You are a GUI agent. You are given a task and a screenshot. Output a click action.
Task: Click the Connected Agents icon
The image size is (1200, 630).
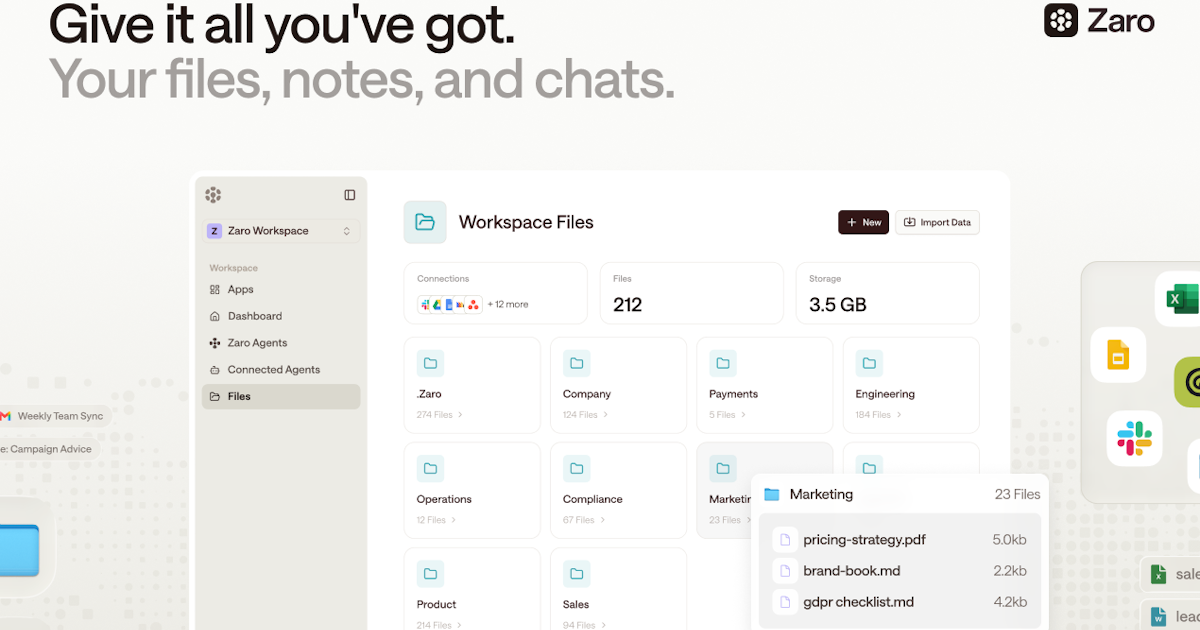click(215, 370)
